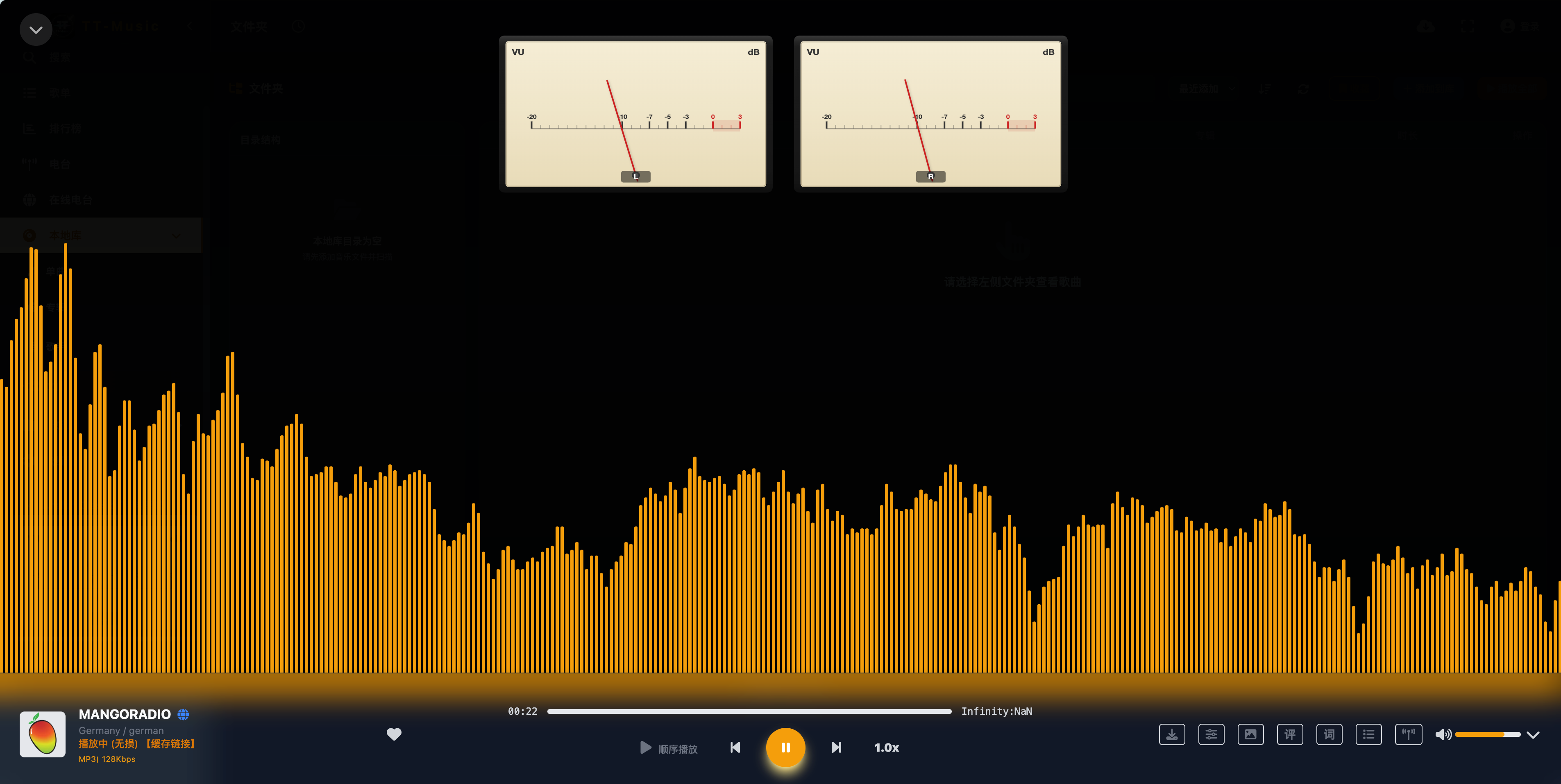Open the MANGORADIO mango cover thumbnail
Image resolution: width=1561 pixels, height=784 pixels.
(43, 734)
